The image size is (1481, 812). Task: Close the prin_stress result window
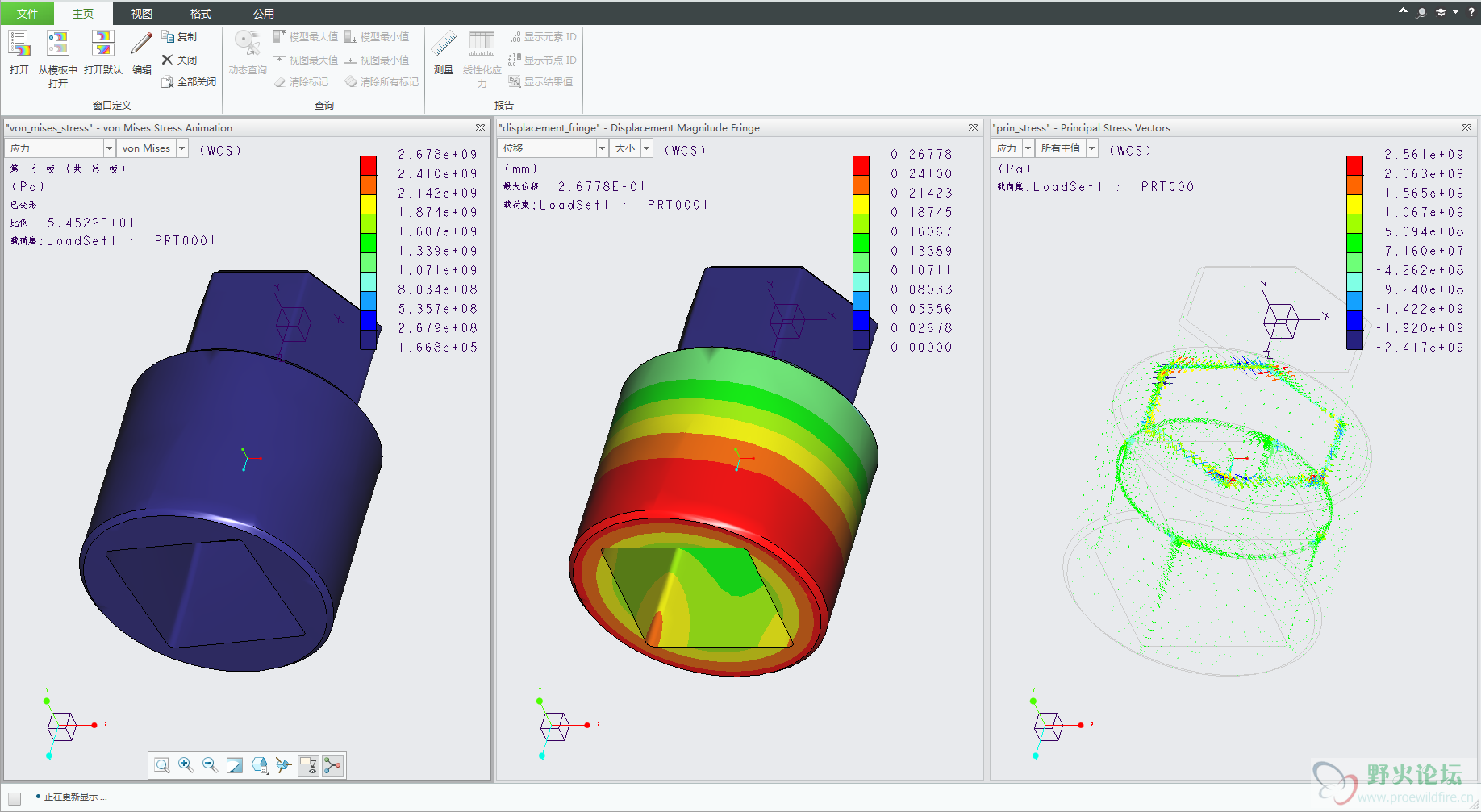(1466, 128)
